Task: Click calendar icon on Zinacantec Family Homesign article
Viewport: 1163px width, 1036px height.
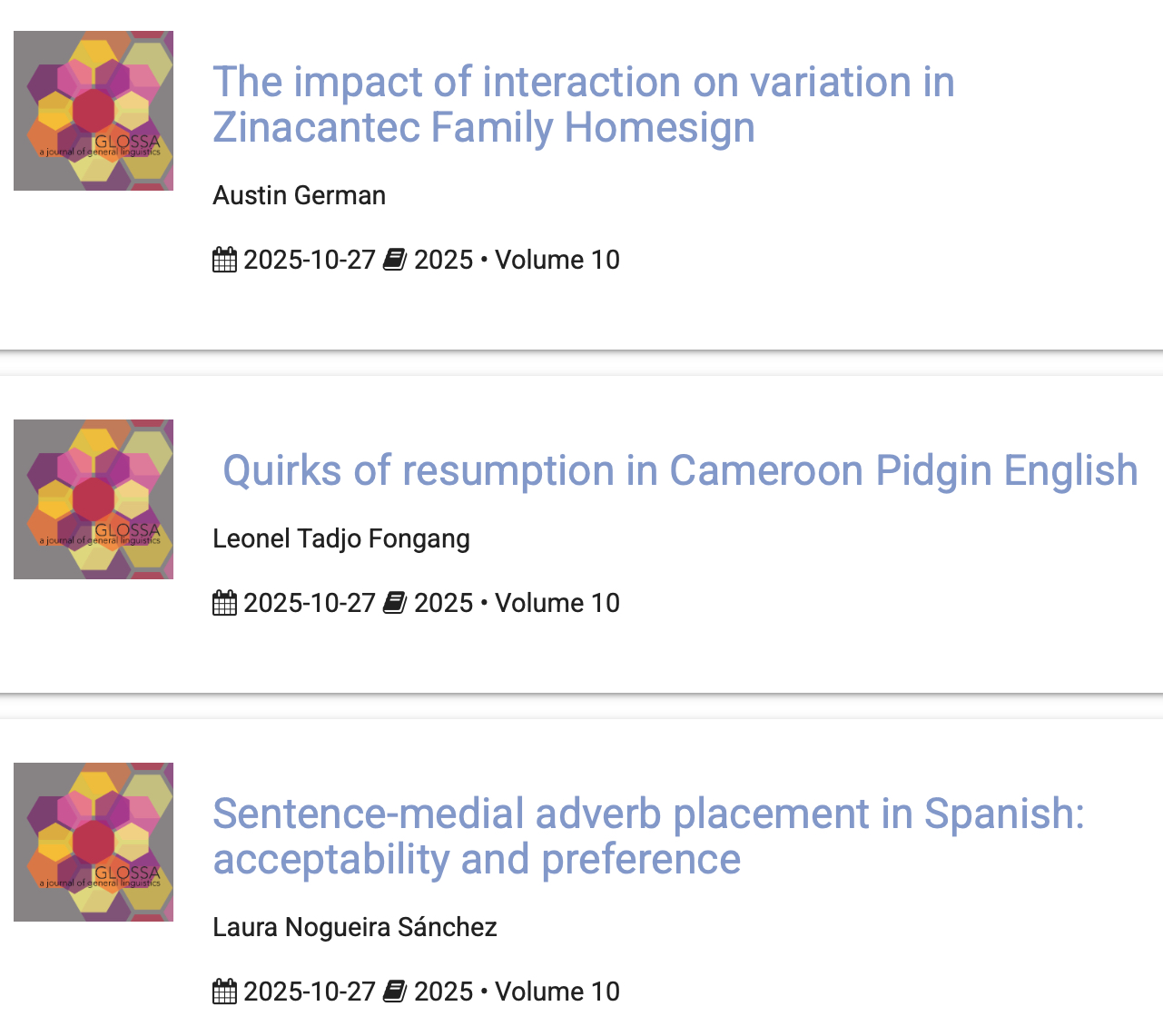Action: click(224, 260)
